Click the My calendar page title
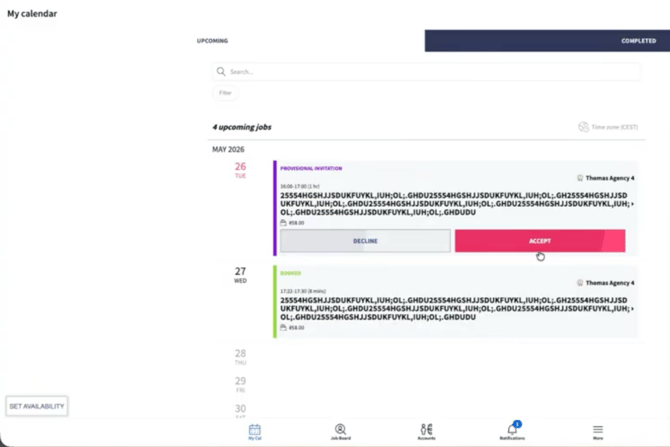This screenshot has width=670, height=447. [32, 14]
